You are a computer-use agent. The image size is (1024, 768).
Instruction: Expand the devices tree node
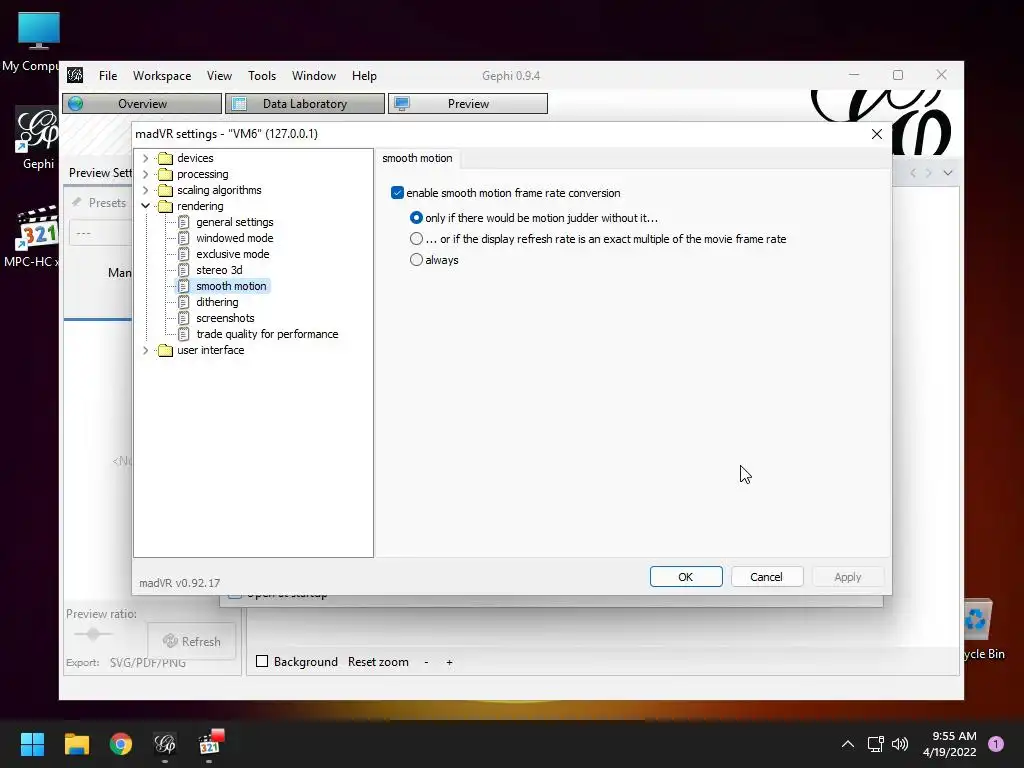tap(146, 158)
